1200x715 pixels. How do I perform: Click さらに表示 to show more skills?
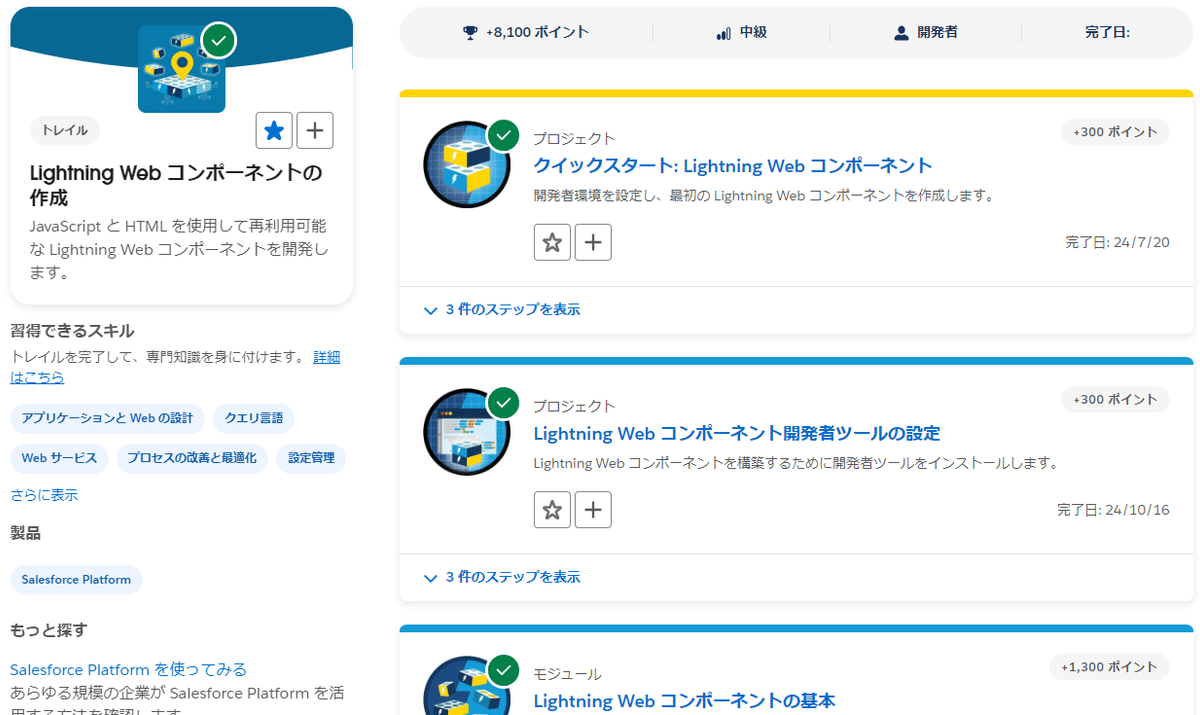tap(44, 495)
